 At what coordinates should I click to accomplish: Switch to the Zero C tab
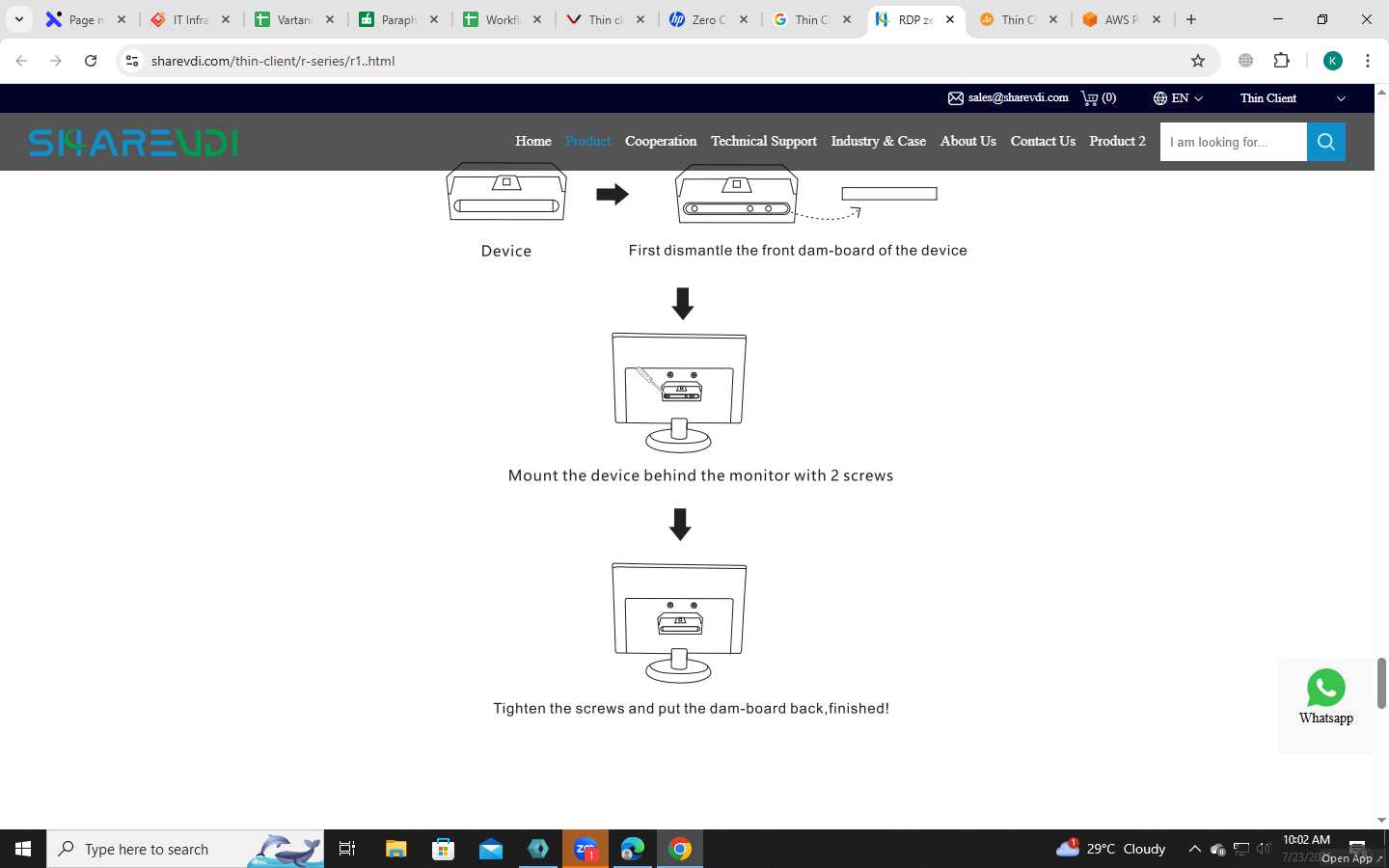pyautogui.click(x=709, y=19)
